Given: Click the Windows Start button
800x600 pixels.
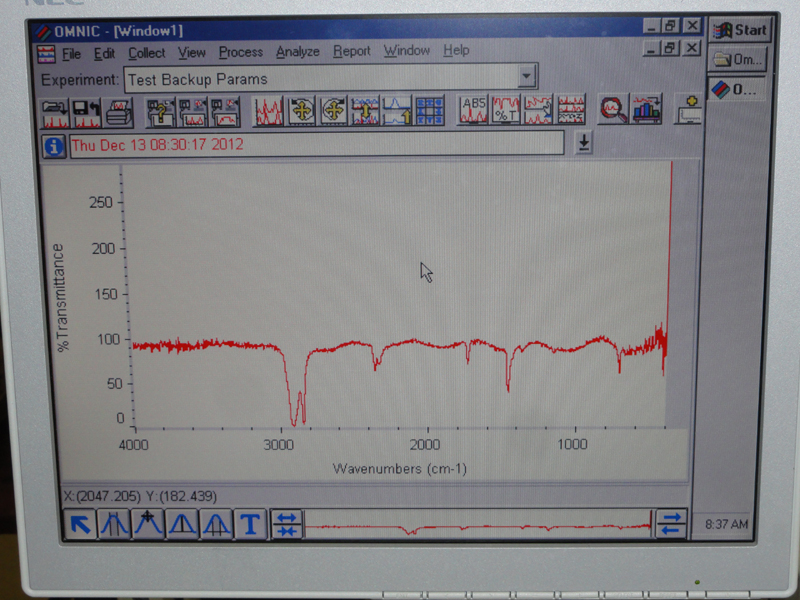Looking at the screenshot, I should coord(738,29).
